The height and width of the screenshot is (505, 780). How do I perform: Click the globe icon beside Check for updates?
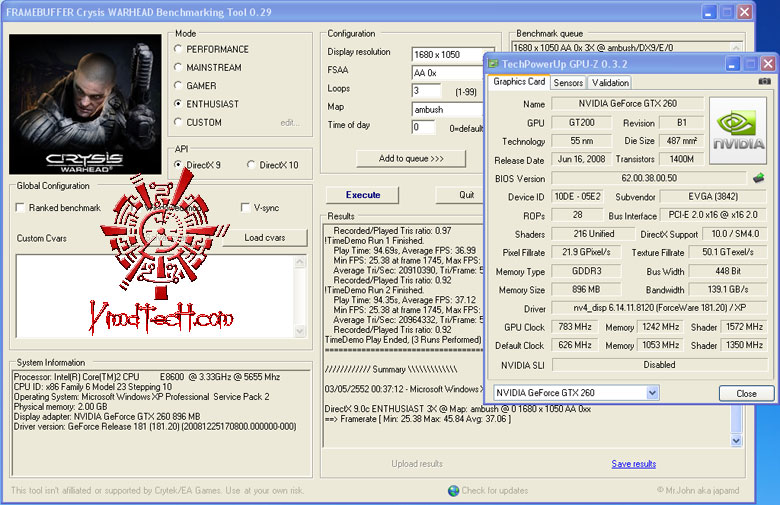tap(453, 491)
